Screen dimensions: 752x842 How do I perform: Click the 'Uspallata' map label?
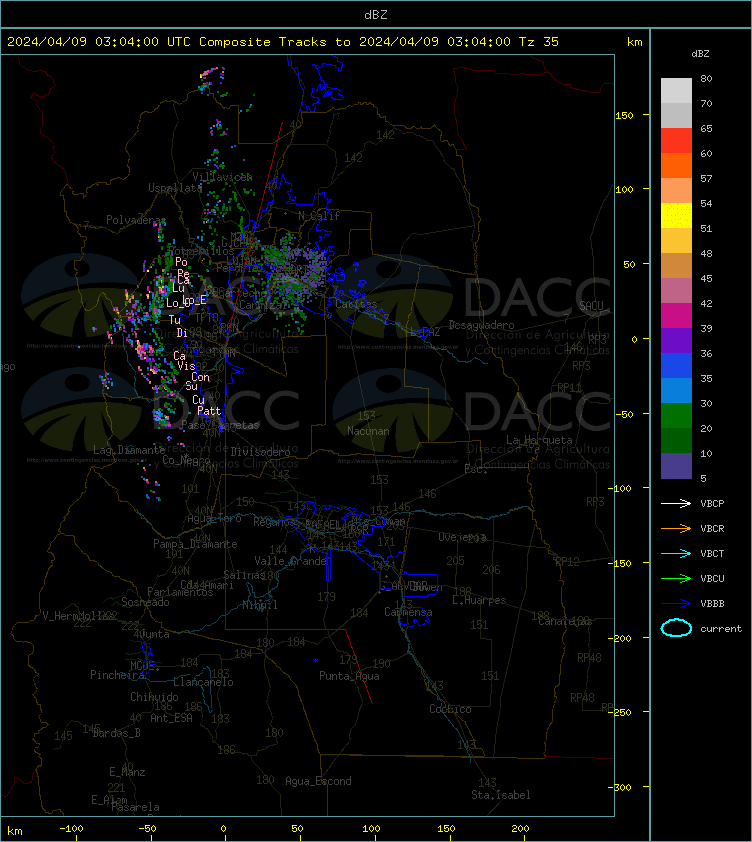175,188
